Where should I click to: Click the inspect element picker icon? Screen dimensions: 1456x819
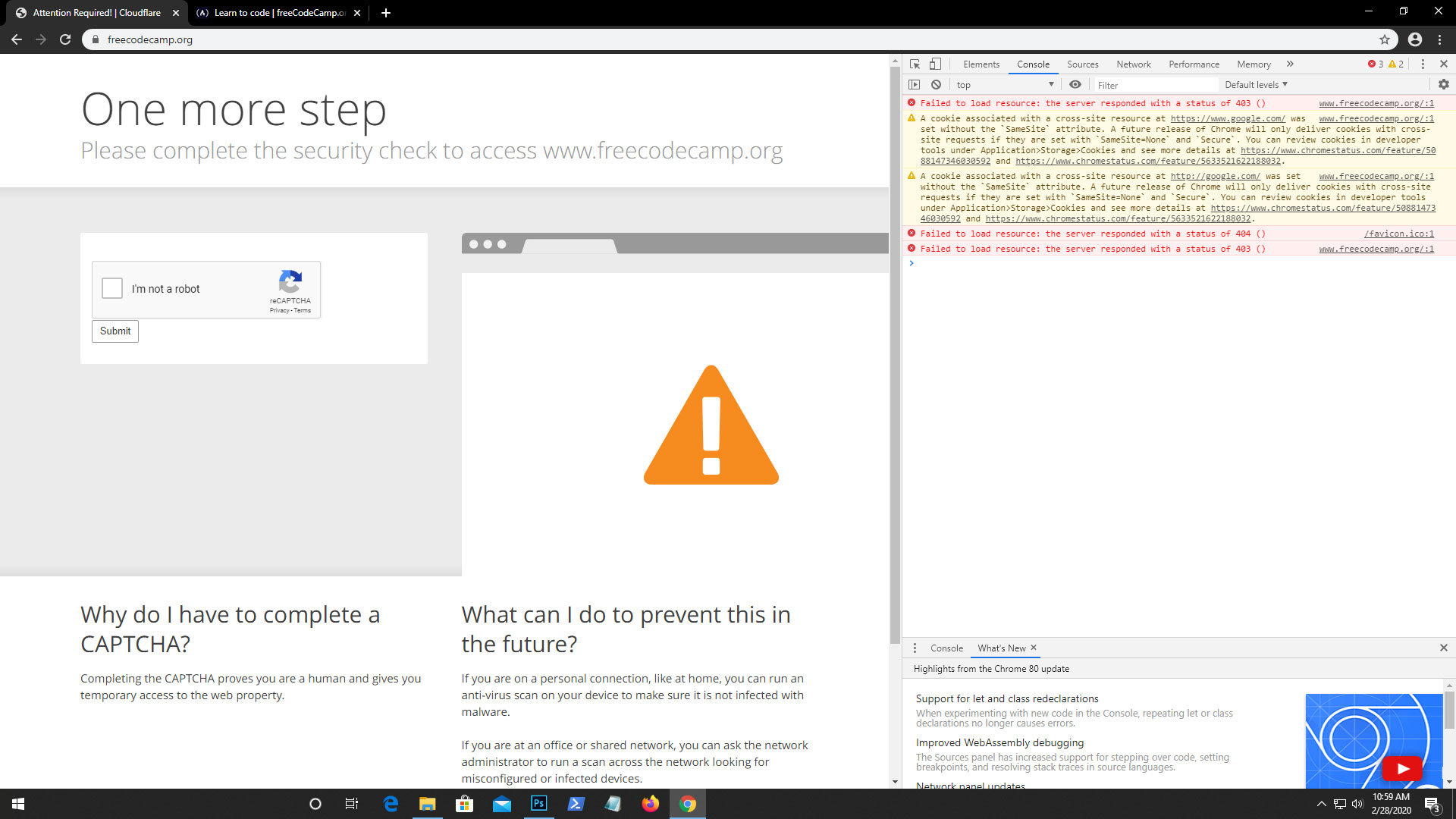point(915,64)
